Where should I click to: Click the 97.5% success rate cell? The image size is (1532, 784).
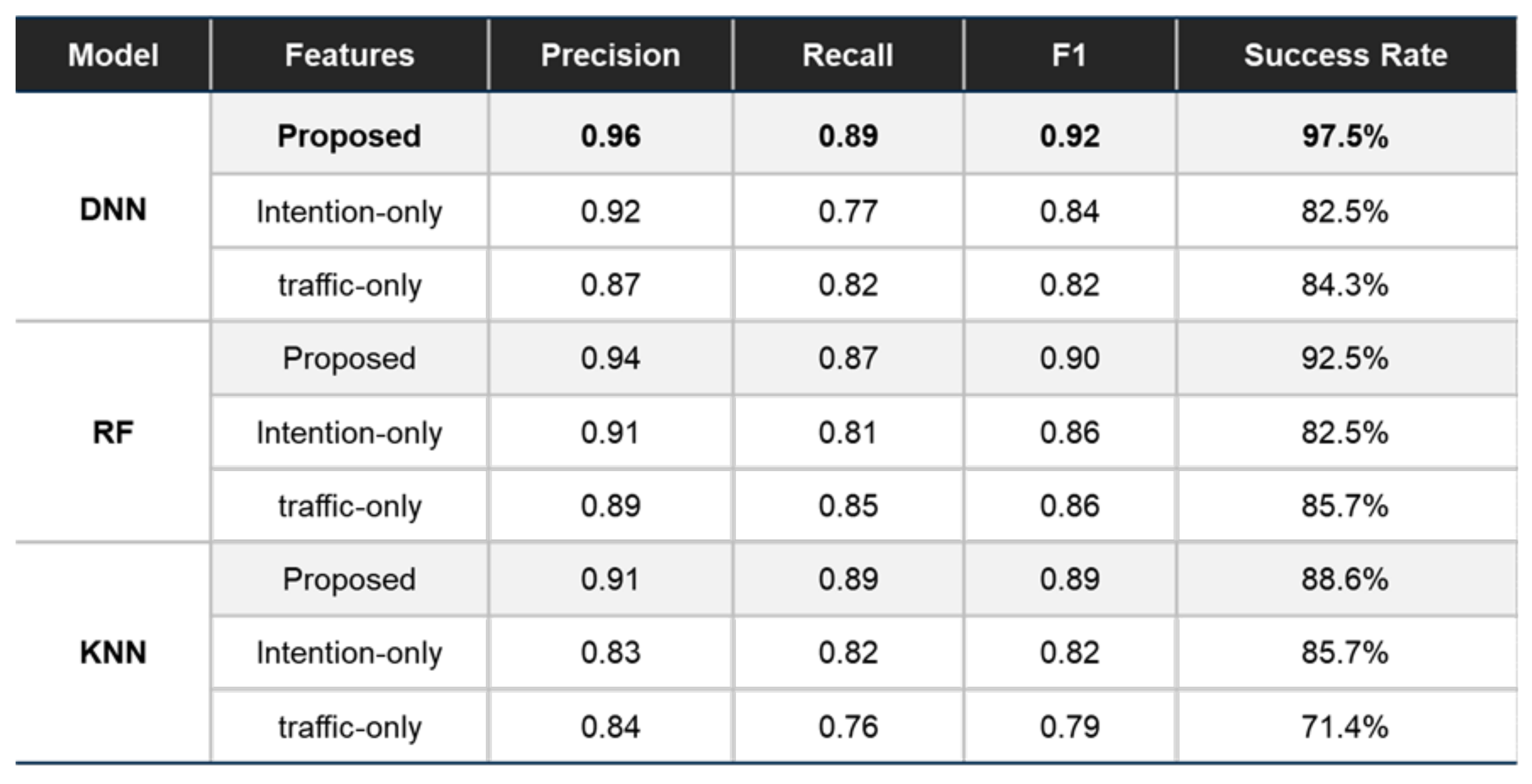coord(1345,136)
